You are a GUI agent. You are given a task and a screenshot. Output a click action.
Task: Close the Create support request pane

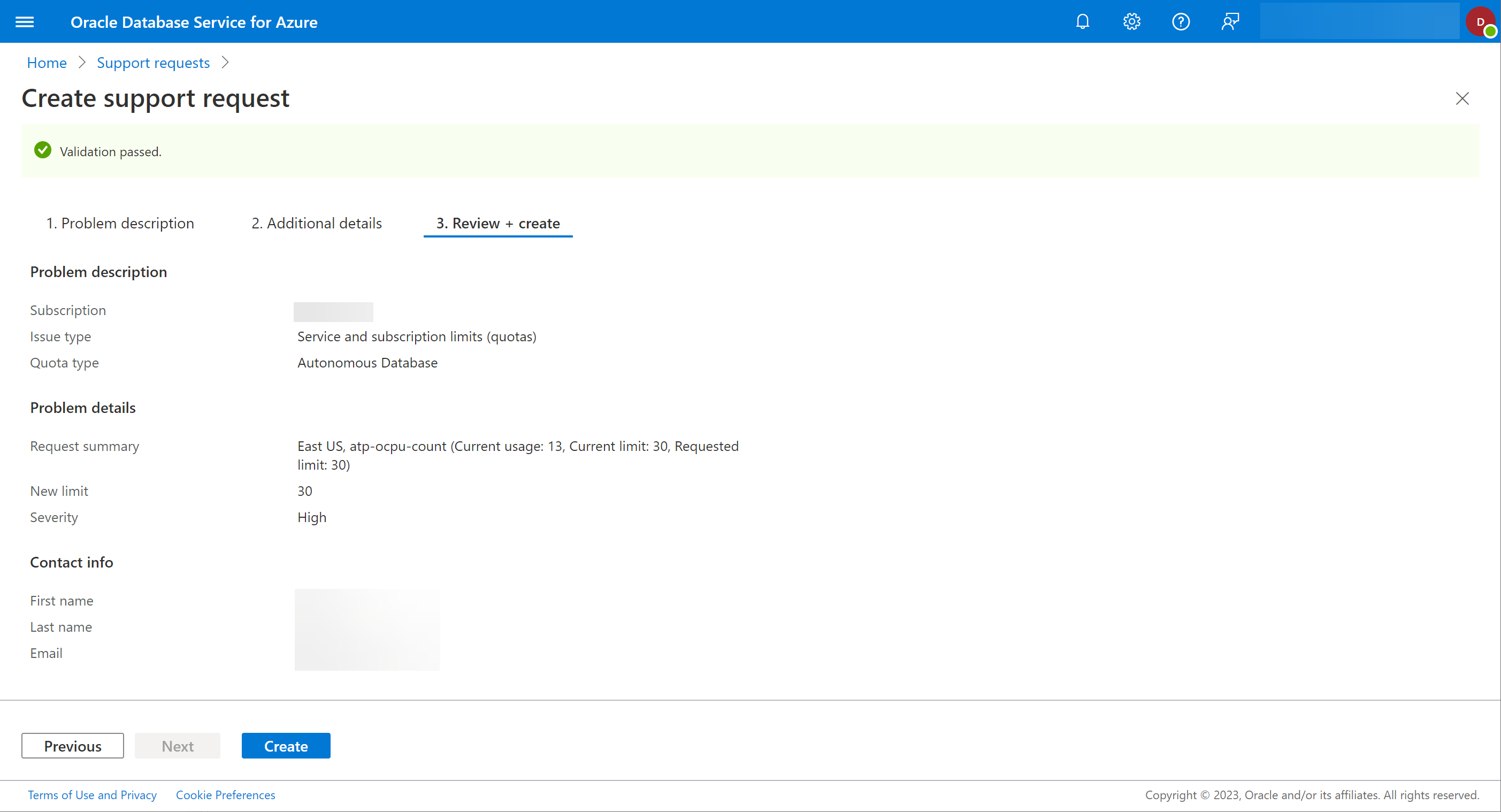pyautogui.click(x=1462, y=98)
